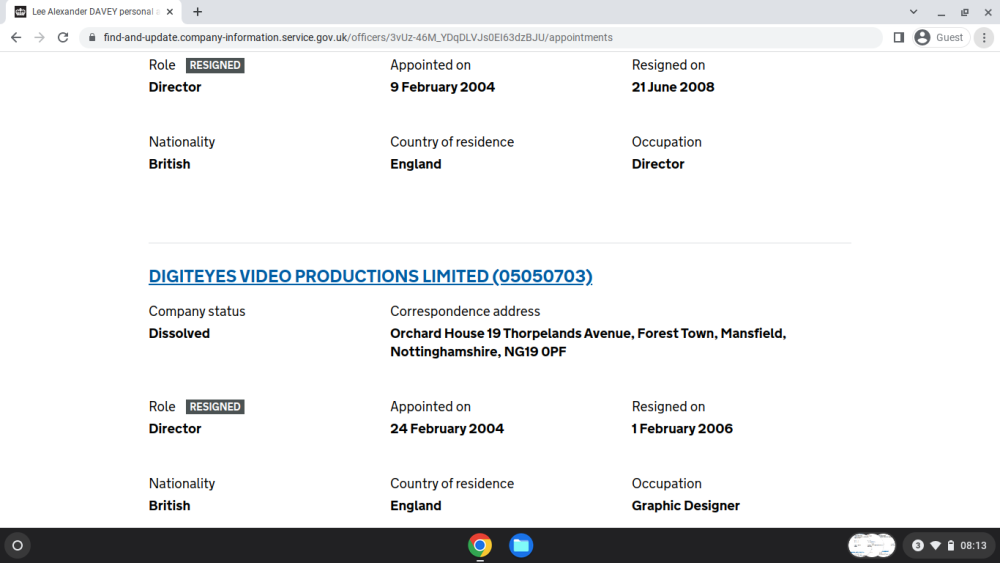Screen dimensions: 1000x563
Task: Toggle the browser side panel icon
Action: (899, 38)
